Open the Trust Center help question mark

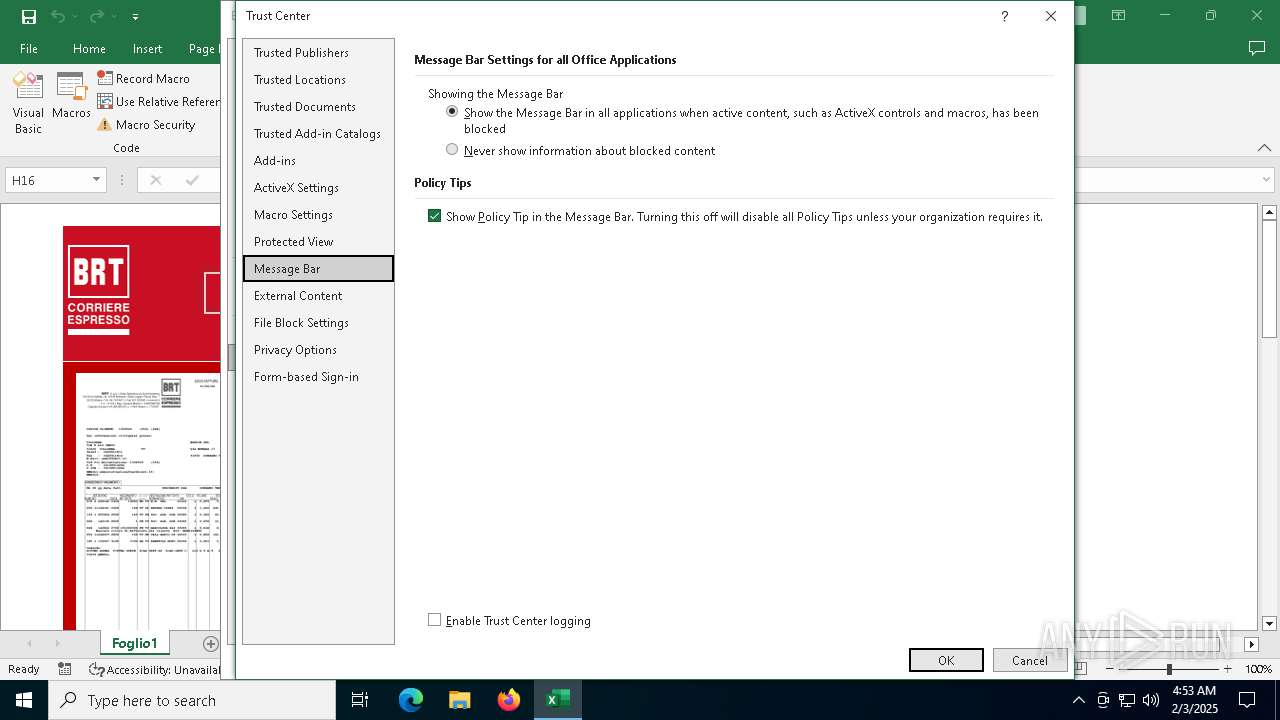tap(1004, 16)
